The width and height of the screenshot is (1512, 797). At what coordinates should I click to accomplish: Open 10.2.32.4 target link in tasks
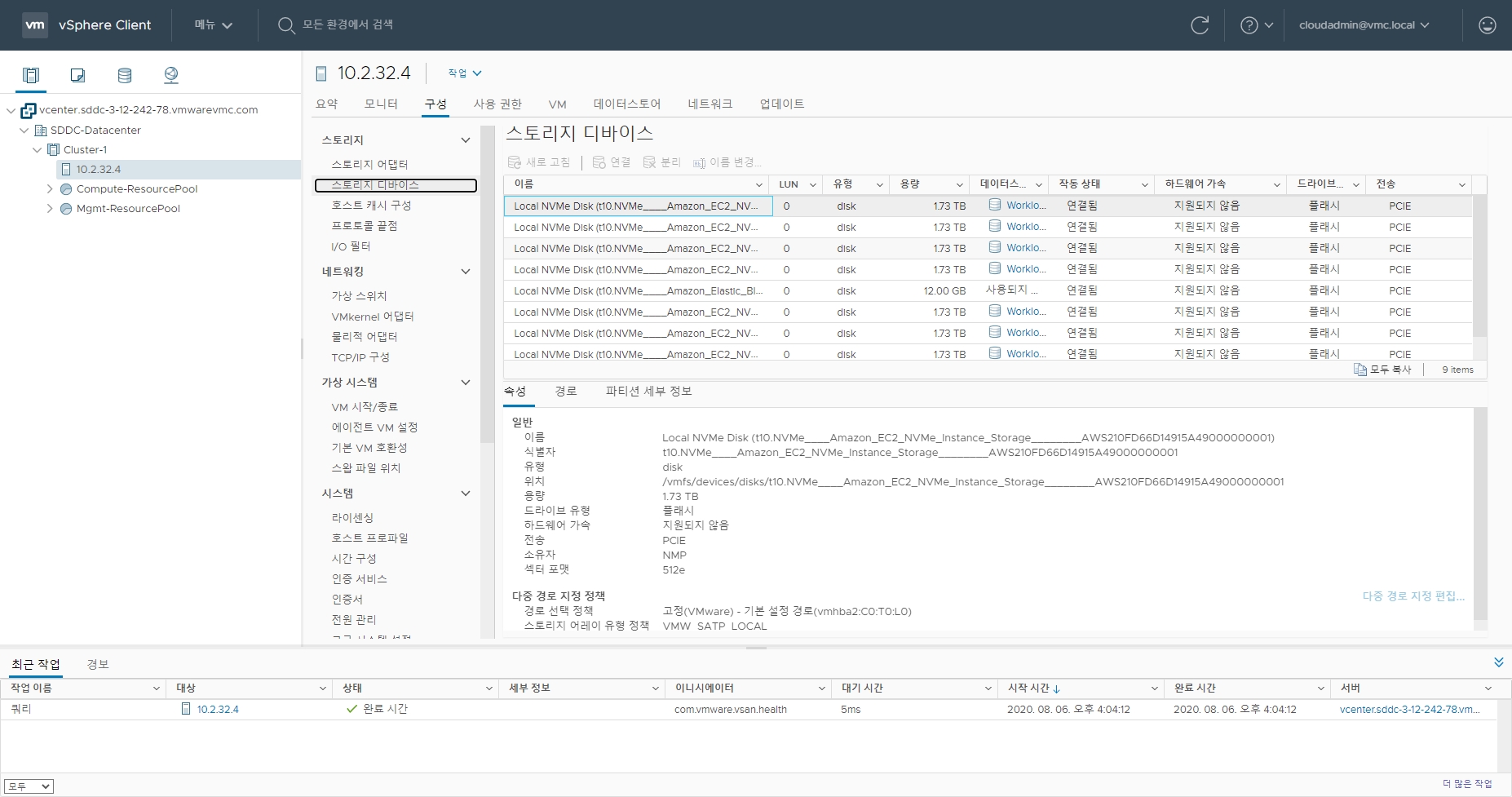pos(218,710)
